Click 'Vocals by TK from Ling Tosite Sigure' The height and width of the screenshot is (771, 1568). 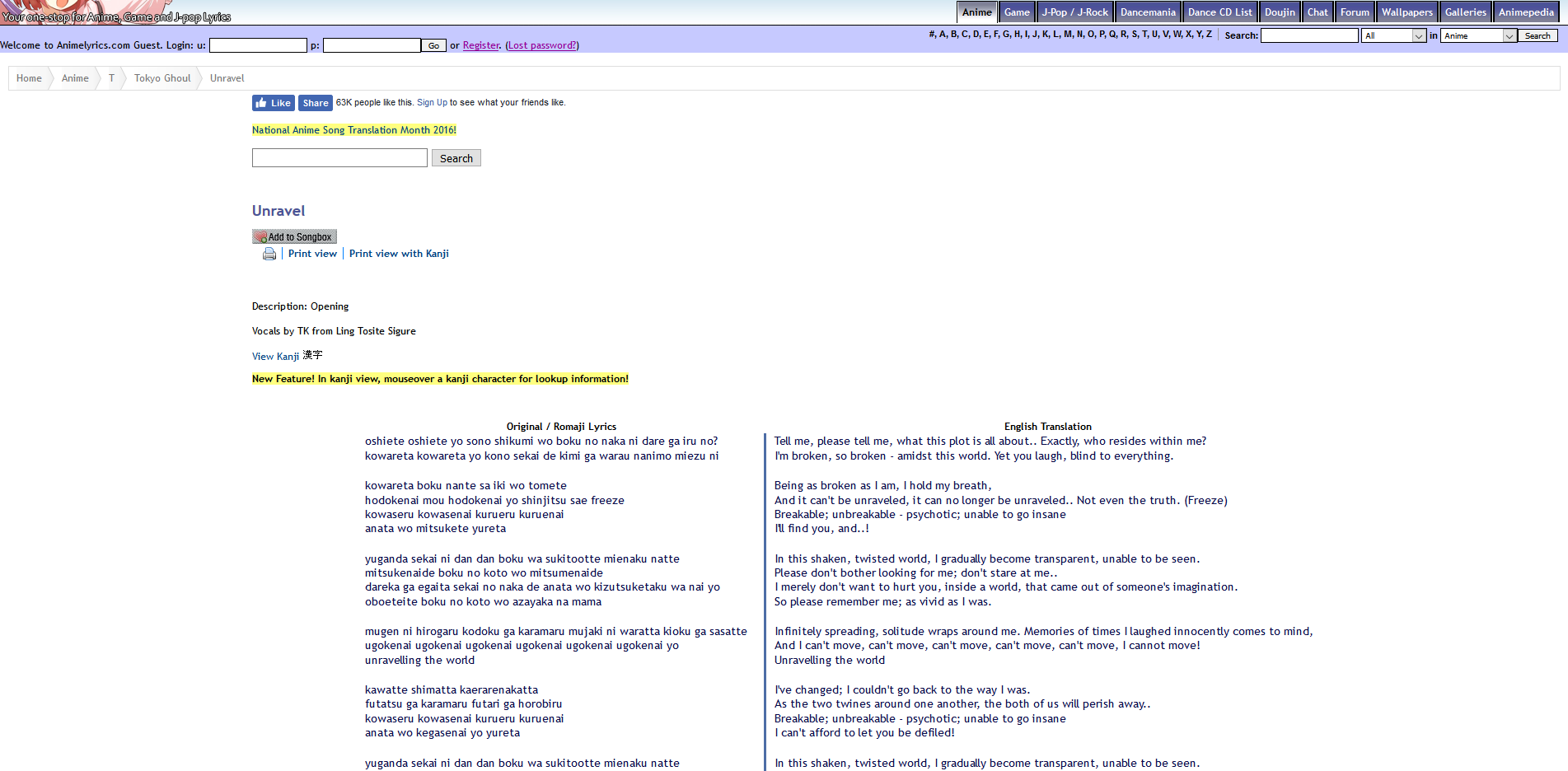(334, 331)
